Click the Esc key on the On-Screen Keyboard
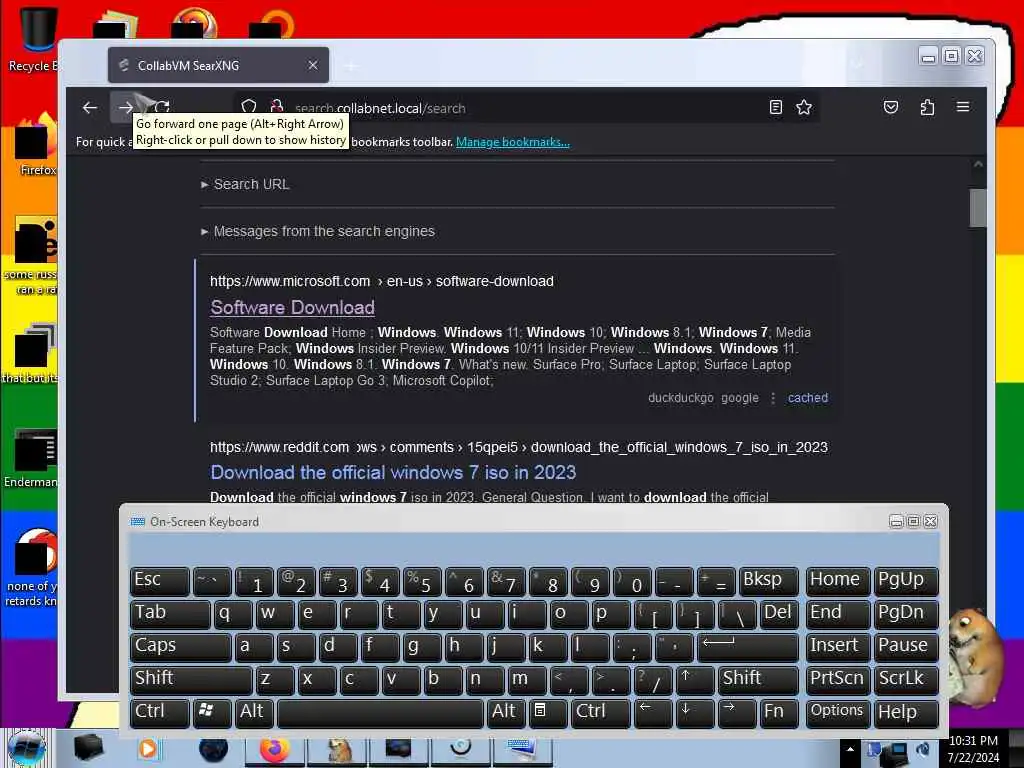Image resolution: width=1024 pixels, height=768 pixels. click(x=160, y=581)
